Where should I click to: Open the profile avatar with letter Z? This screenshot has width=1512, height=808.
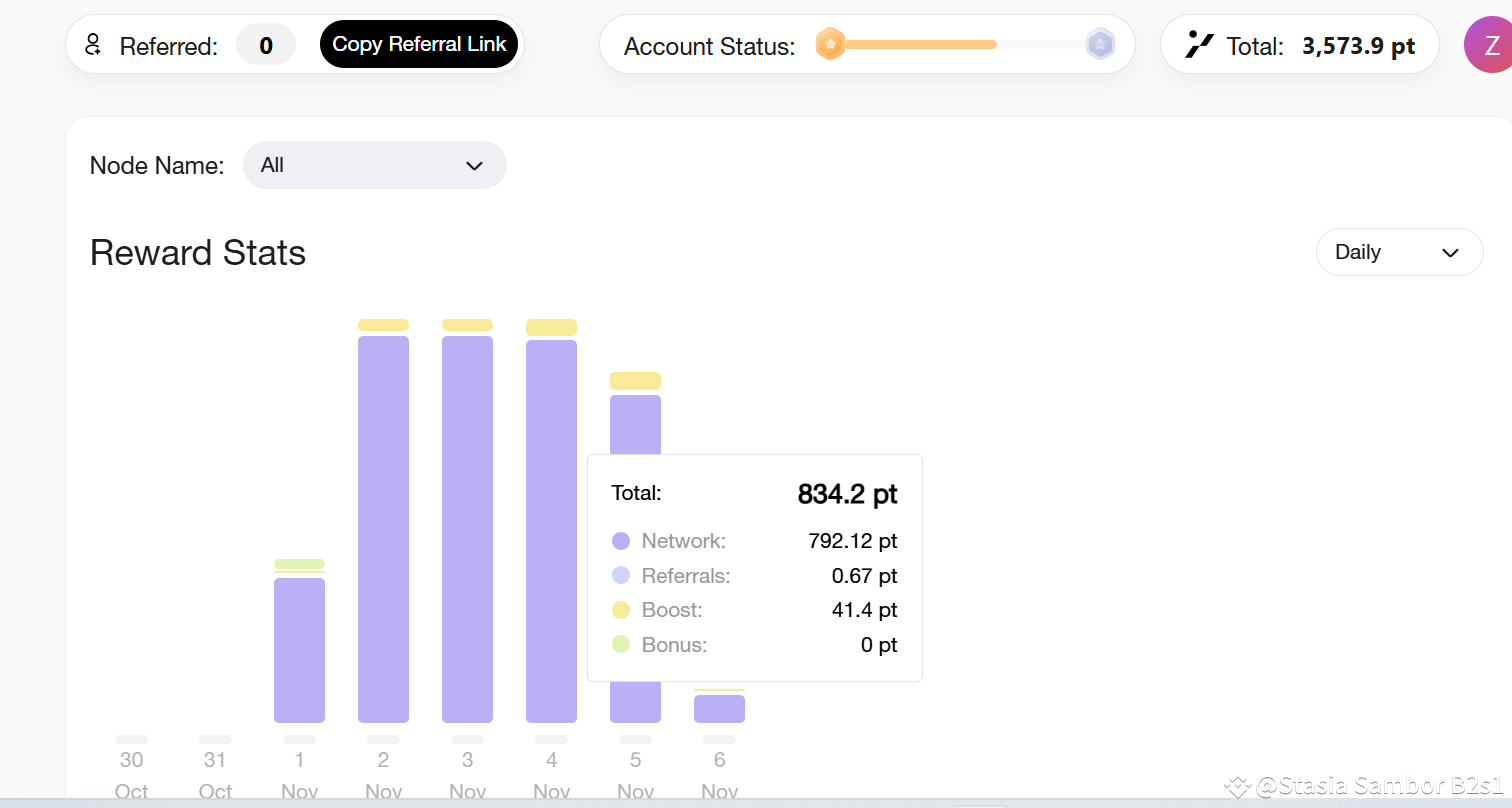coord(1490,45)
